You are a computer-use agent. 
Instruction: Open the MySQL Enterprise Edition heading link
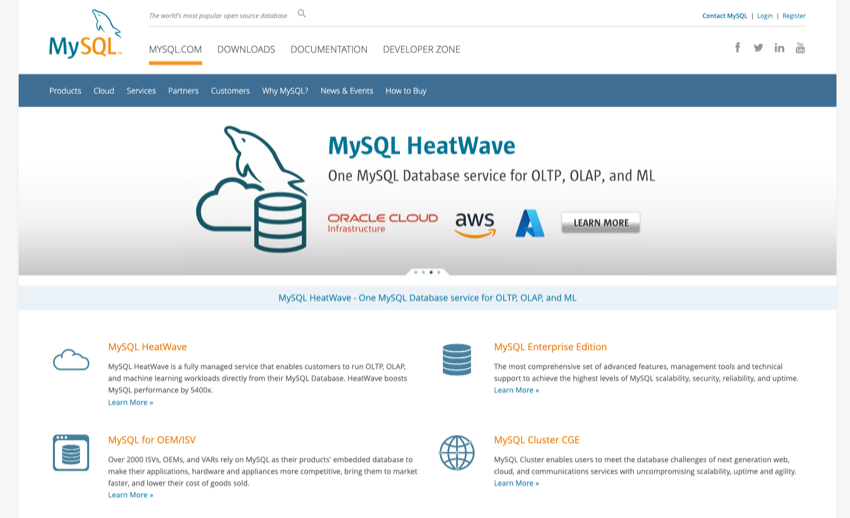tap(550, 347)
